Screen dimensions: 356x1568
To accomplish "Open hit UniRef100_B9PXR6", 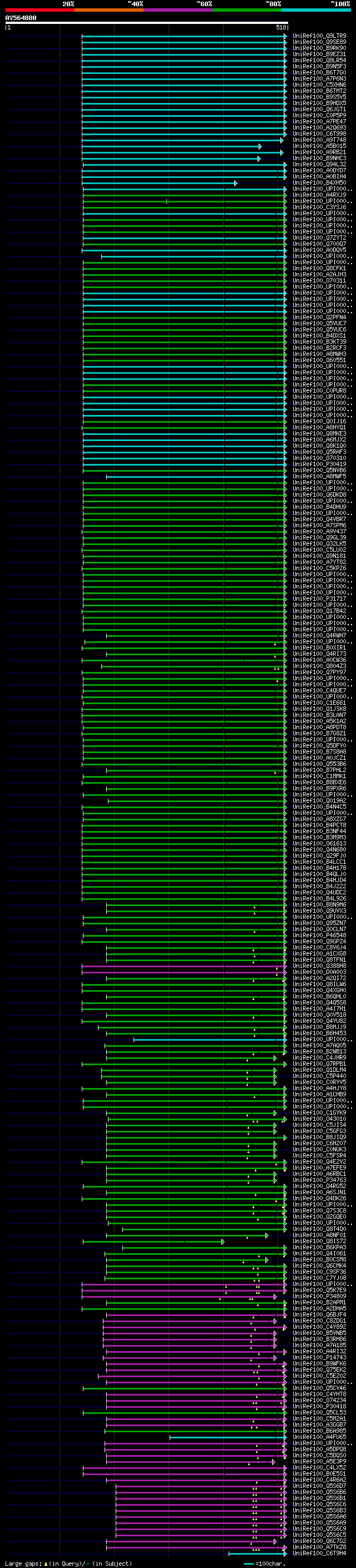I will (x=319, y=788).
